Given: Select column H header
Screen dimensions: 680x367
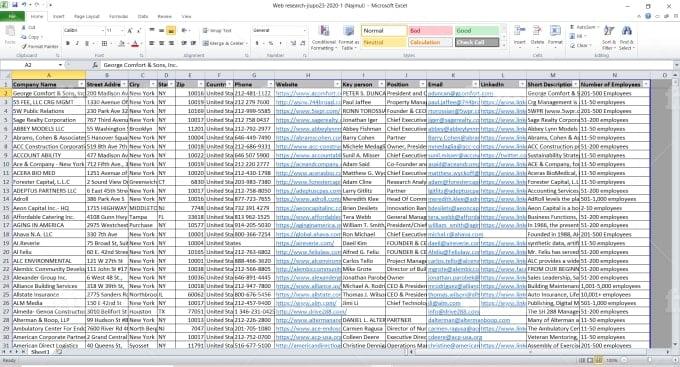Looking at the screenshot, I should pyautogui.click(x=308, y=75).
